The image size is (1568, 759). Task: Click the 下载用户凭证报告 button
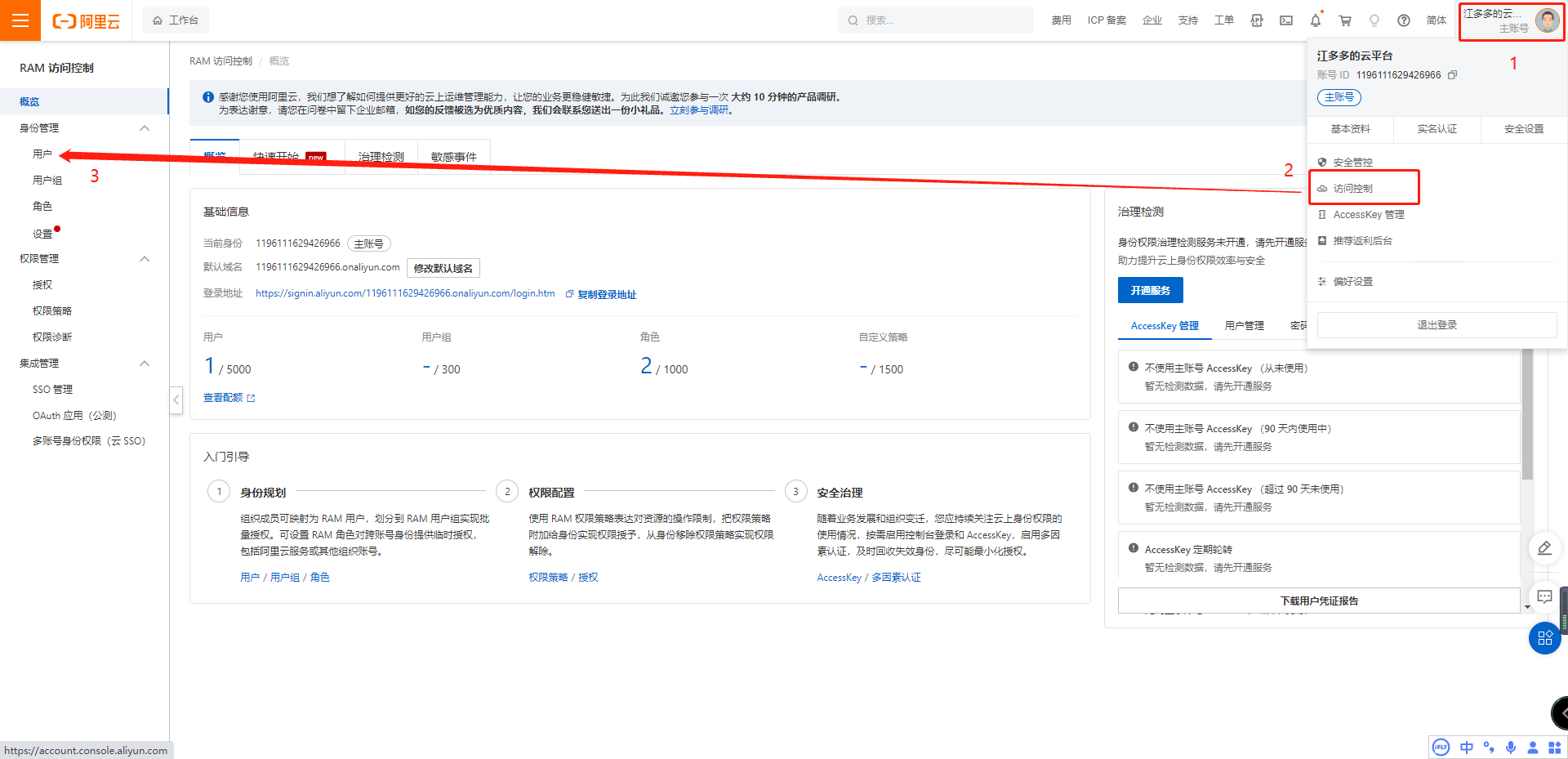1319,601
